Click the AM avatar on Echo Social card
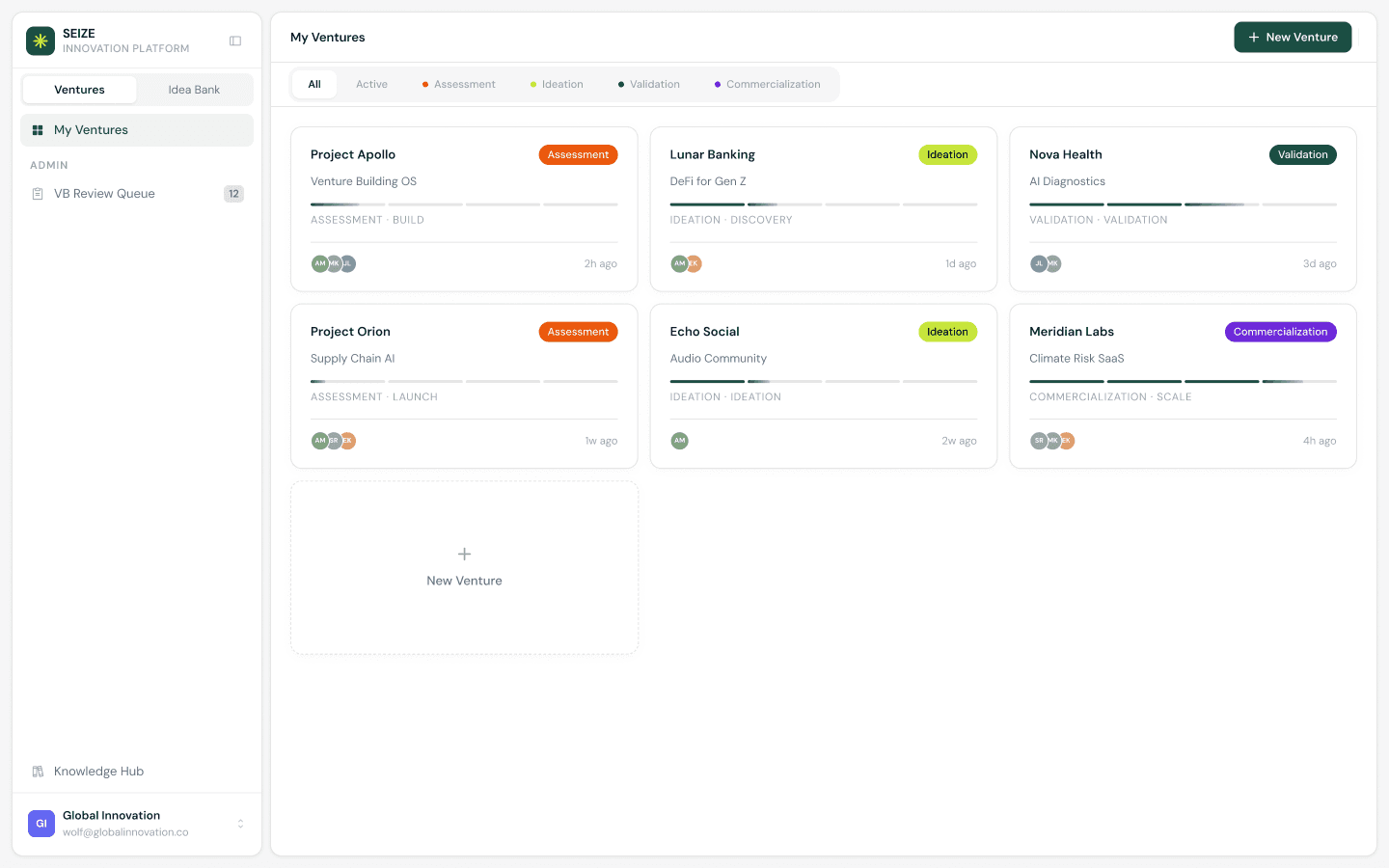1389x868 pixels. (680, 441)
